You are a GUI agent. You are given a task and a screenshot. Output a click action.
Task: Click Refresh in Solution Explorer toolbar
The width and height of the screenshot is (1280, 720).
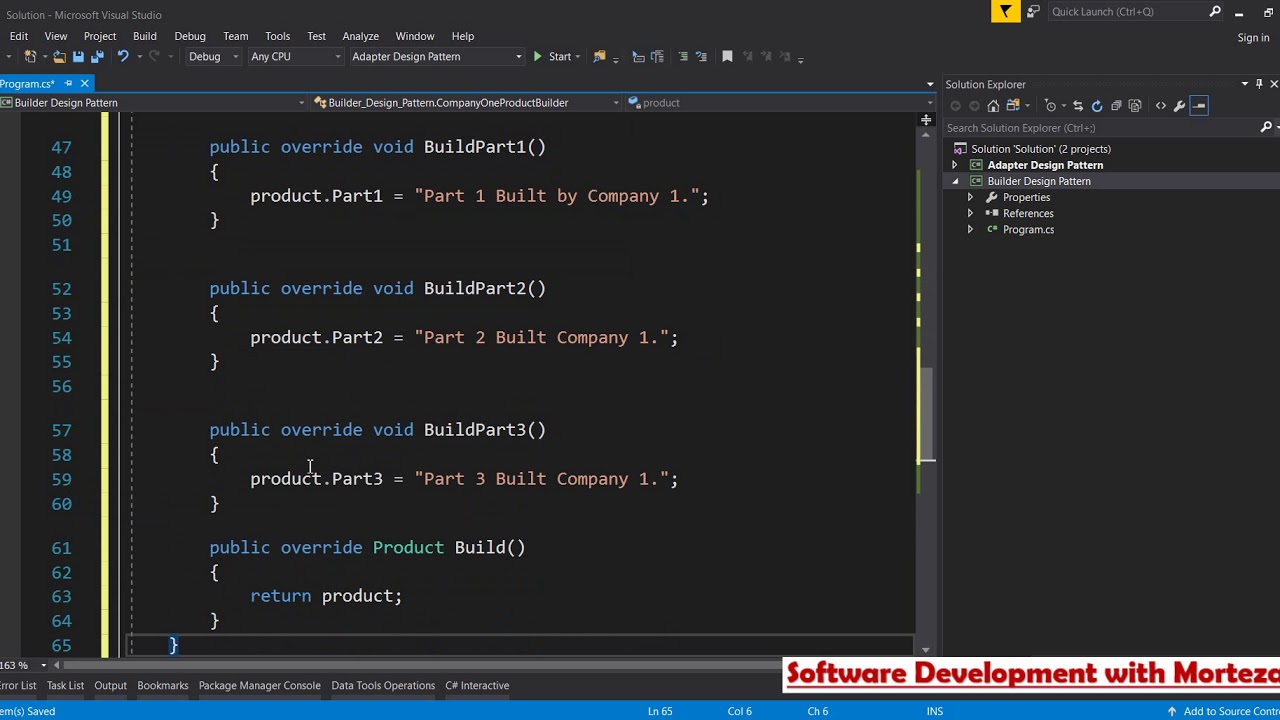[x=1097, y=106]
